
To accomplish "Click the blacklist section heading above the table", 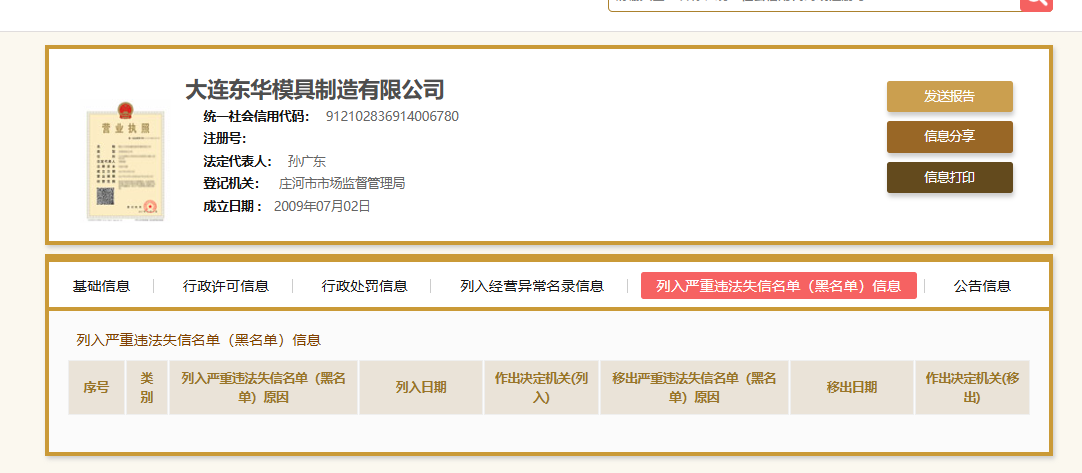I will coord(199,340).
